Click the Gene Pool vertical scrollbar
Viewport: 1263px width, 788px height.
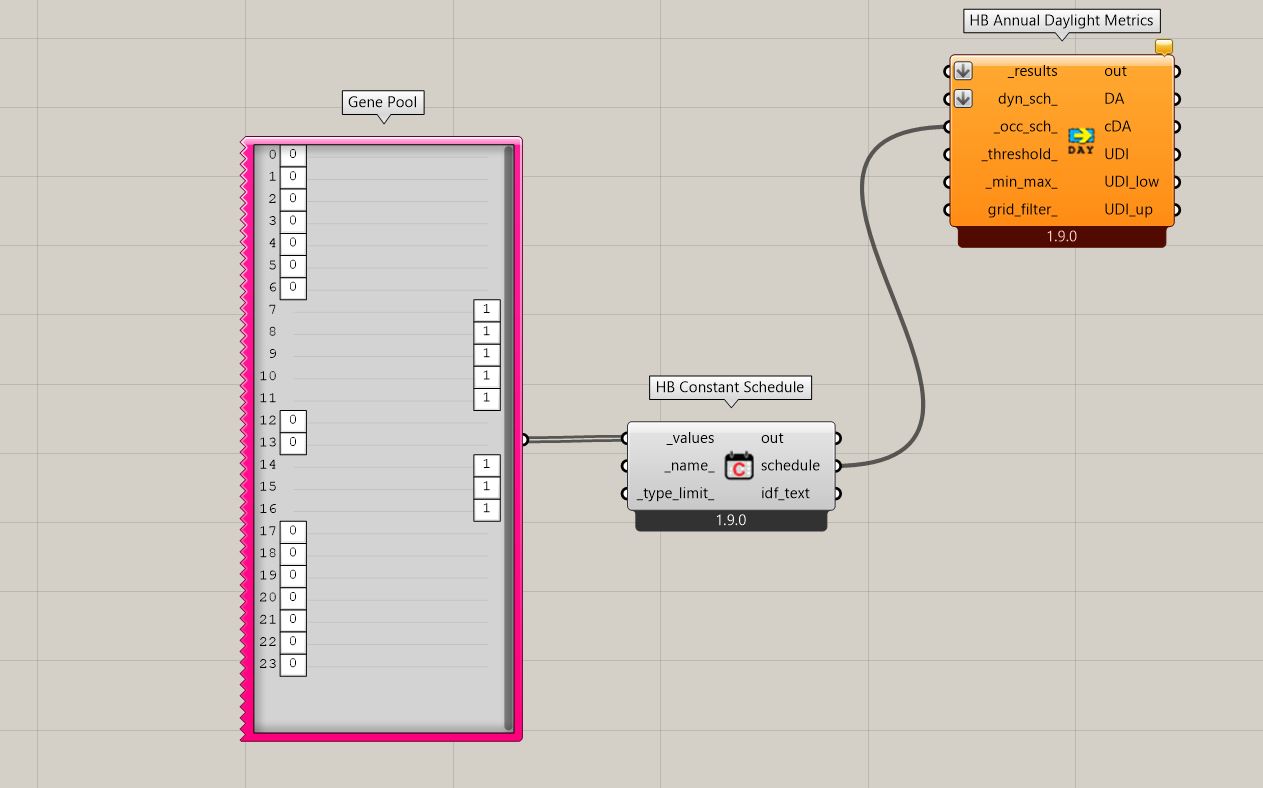[x=509, y=438]
